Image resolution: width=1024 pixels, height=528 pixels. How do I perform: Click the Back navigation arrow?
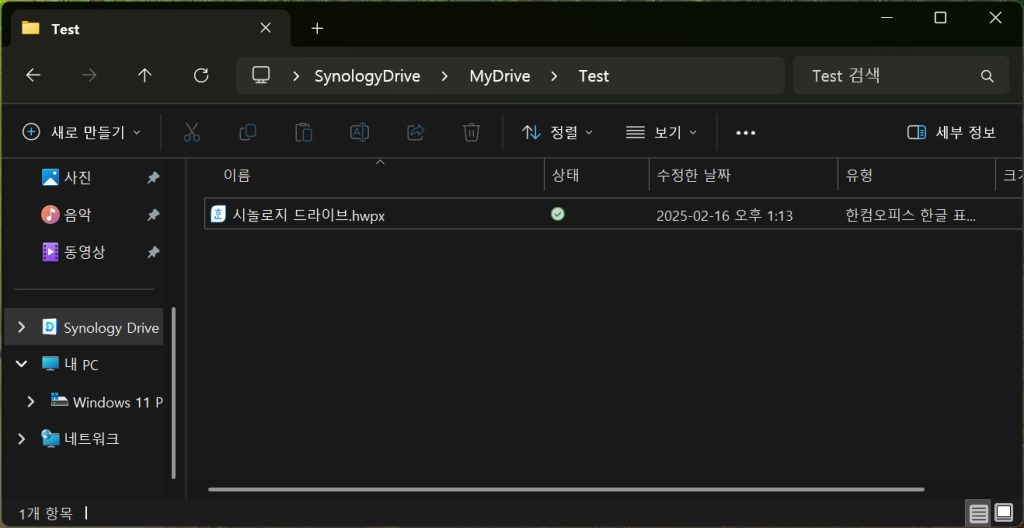click(33, 76)
